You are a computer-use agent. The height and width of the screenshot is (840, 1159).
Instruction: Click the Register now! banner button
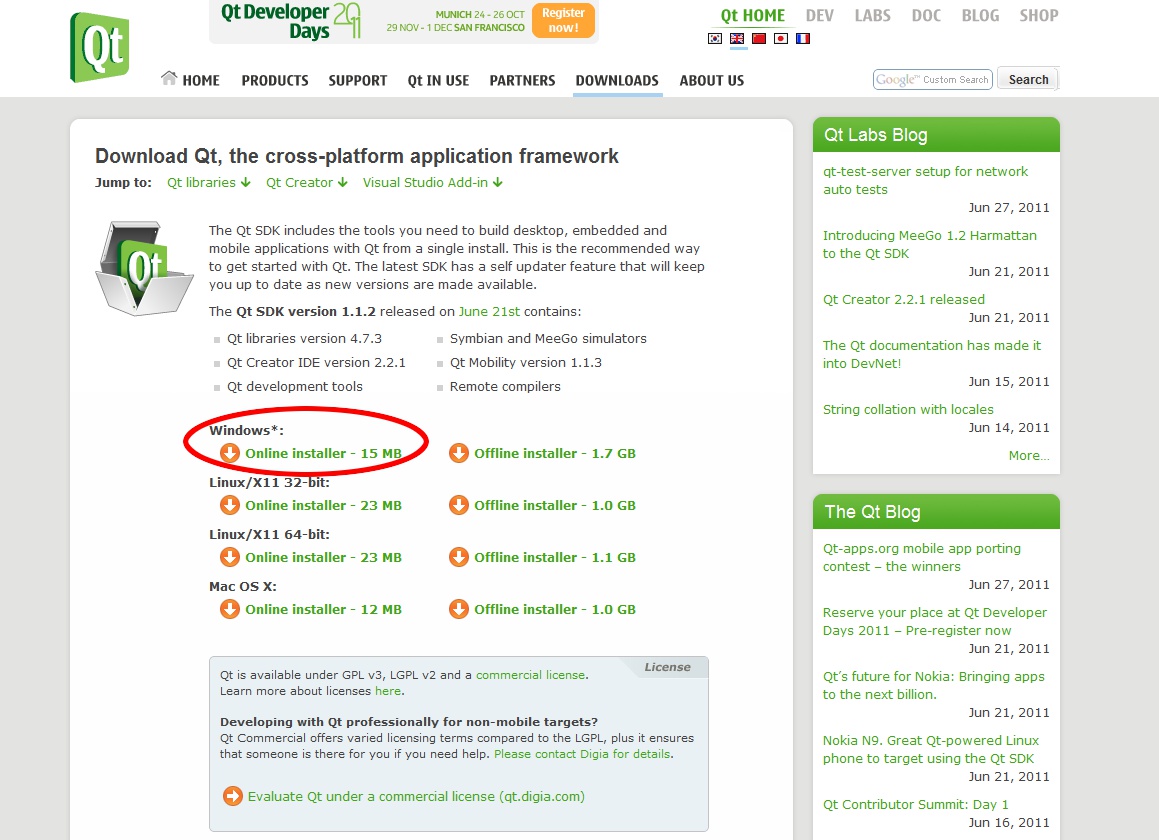pos(563,20)
